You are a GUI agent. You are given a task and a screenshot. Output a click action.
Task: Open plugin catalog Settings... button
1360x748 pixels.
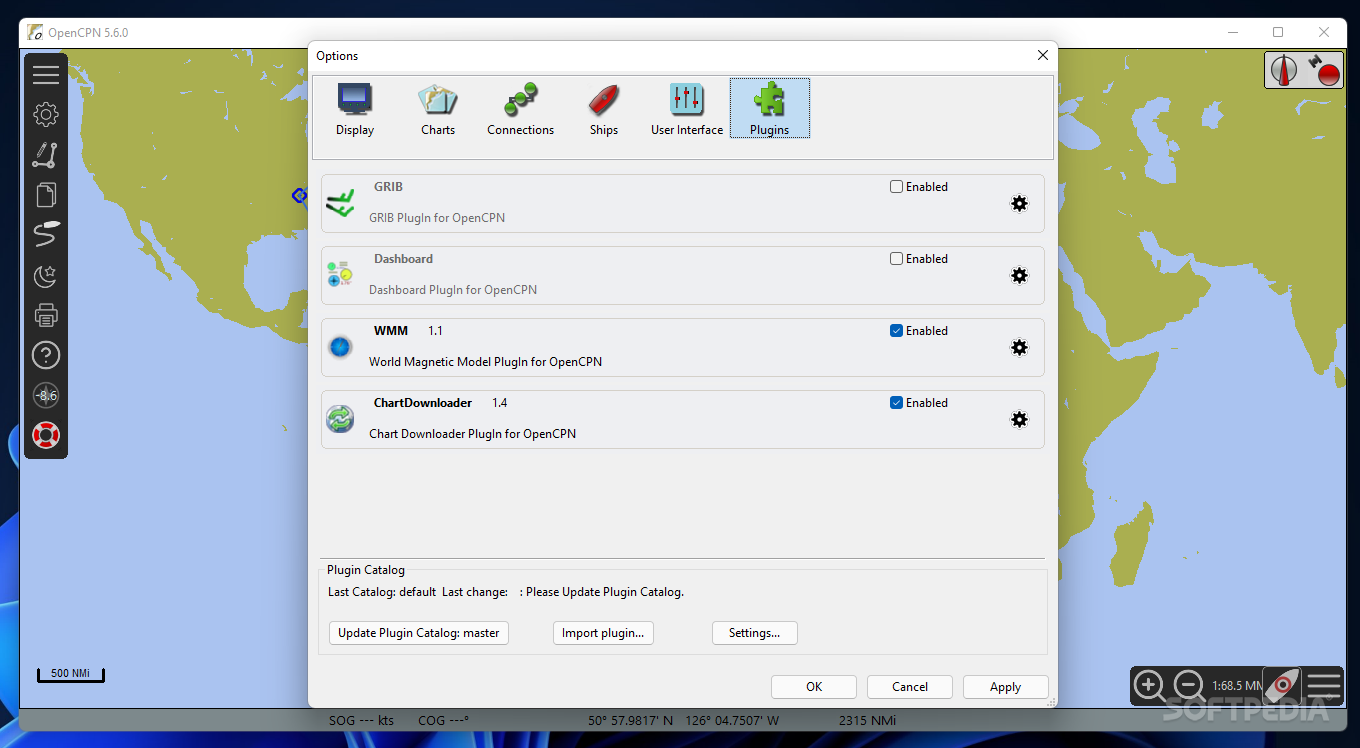pyautogui.click(x=755, y=633)
